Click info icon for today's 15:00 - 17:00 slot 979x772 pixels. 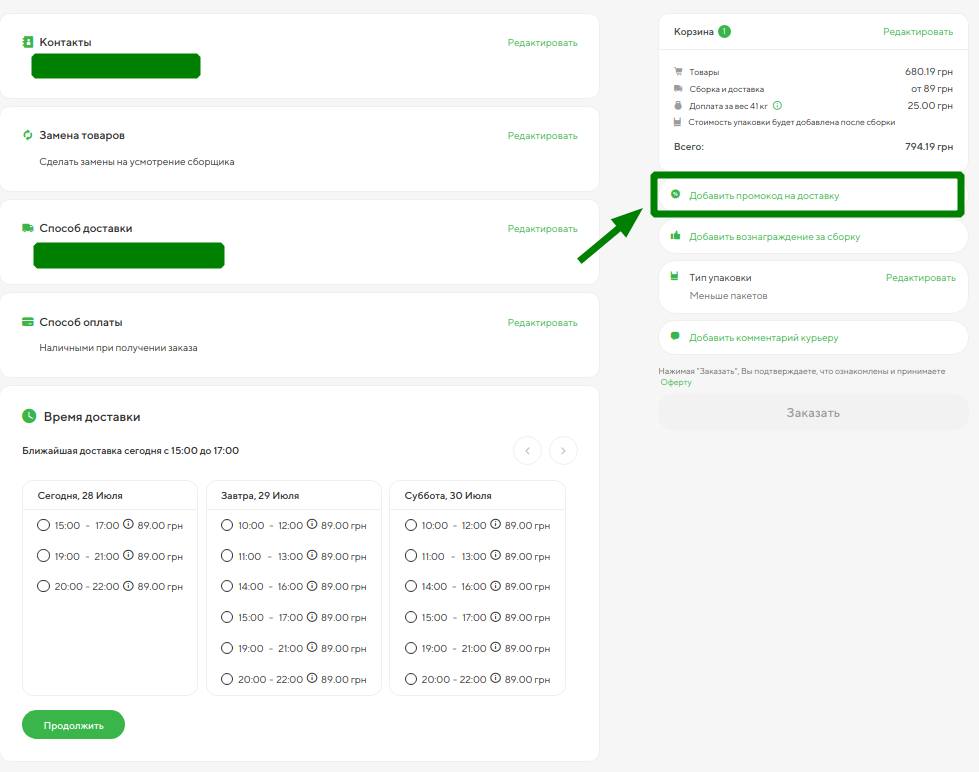pos(128,525)
